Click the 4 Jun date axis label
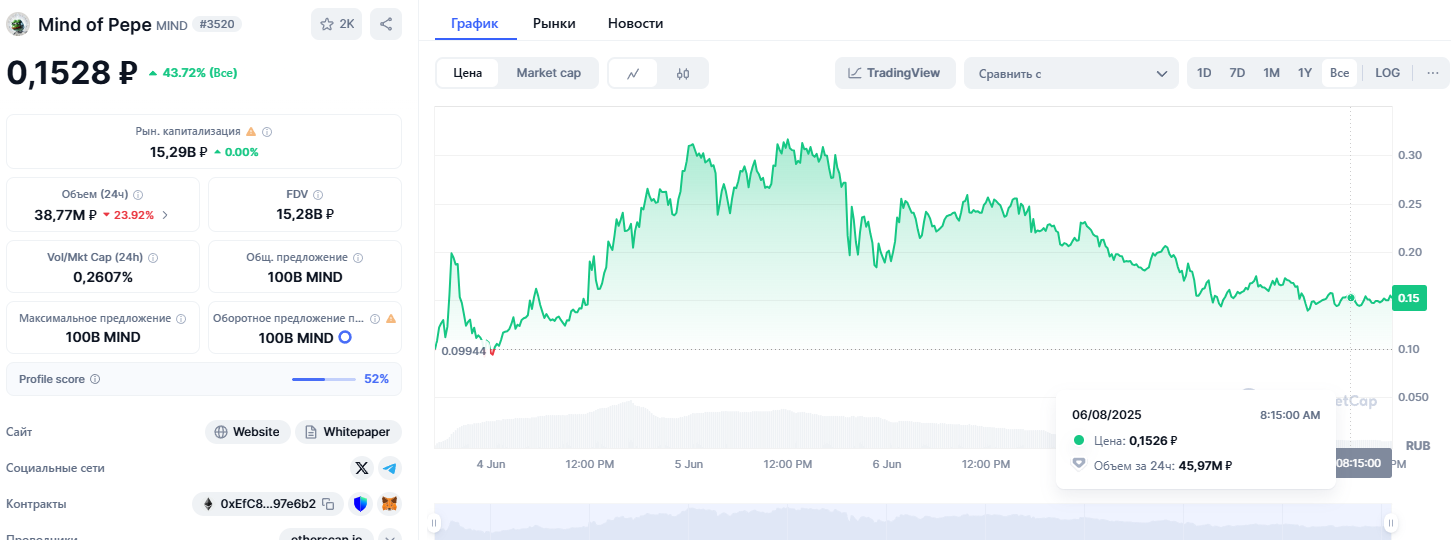 pos(491,464)
